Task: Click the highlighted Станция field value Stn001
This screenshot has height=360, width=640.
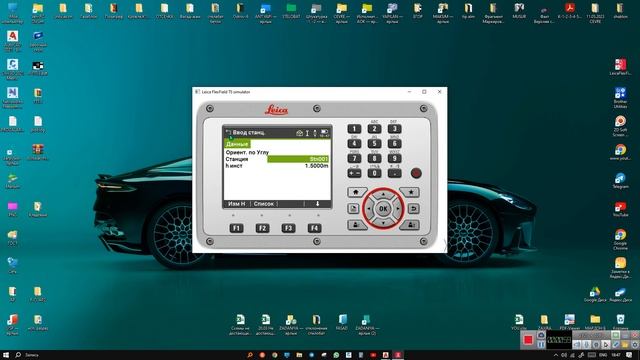Action: tap(298, 159)
